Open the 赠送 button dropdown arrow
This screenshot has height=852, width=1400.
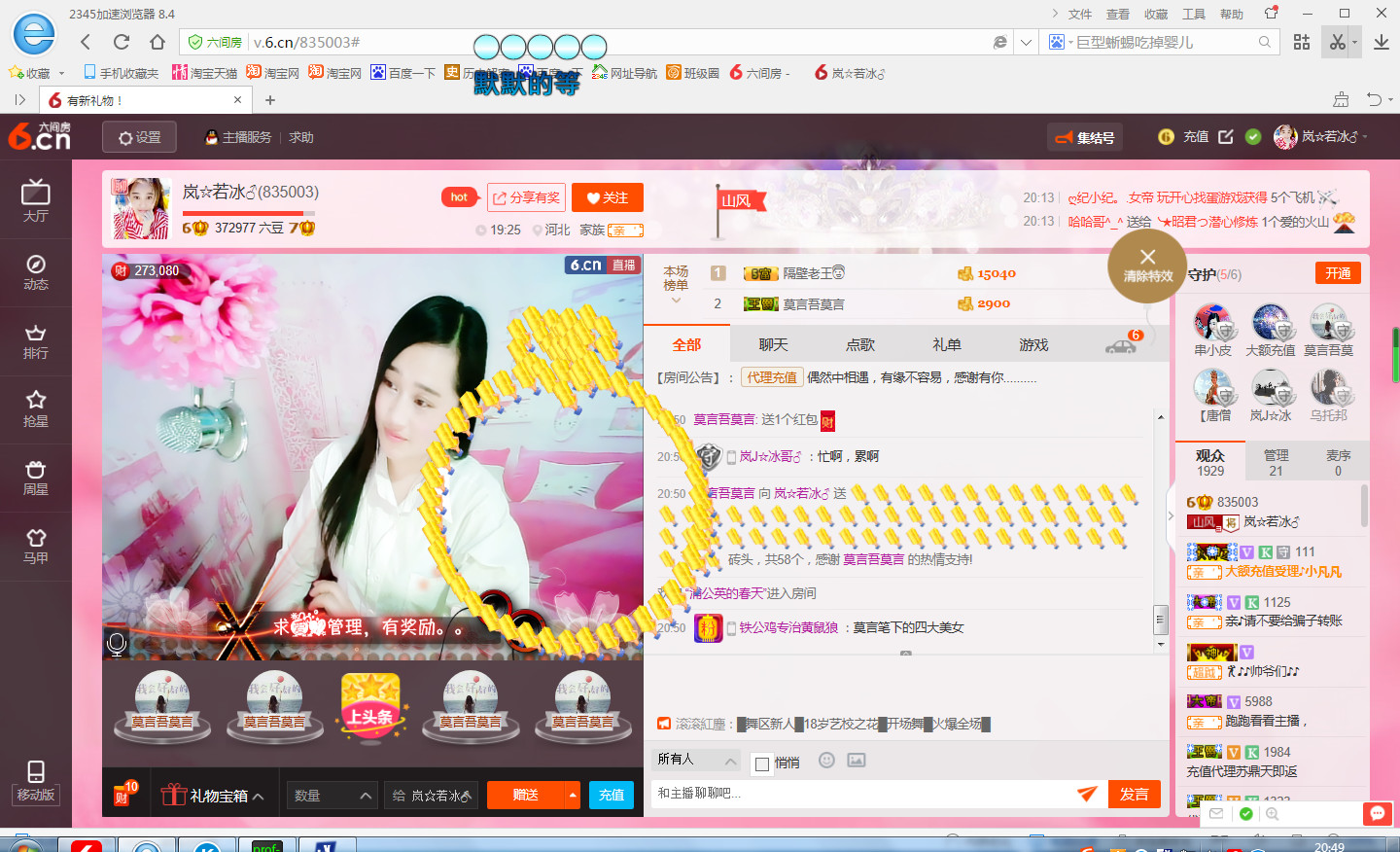point(573,795)
